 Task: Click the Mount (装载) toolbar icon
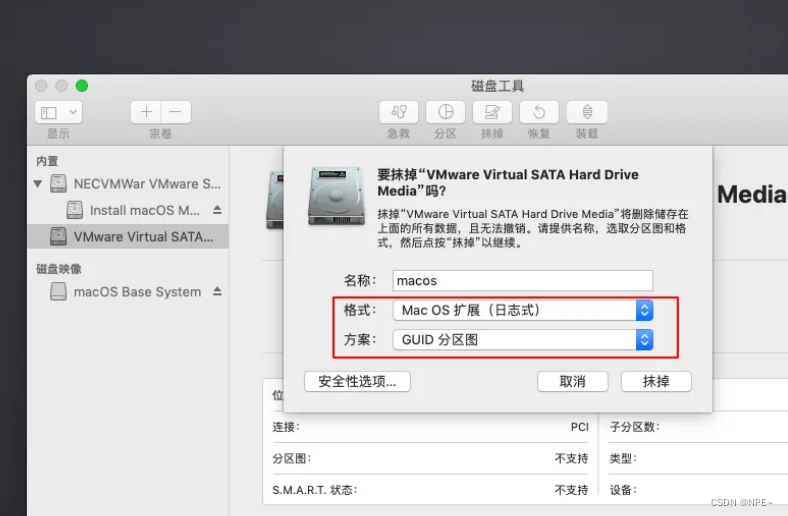[587, 112]
